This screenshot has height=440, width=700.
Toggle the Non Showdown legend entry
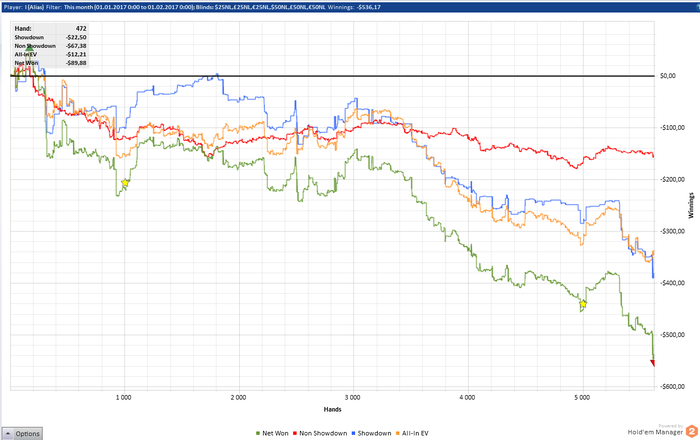click(x=320, y=433)
